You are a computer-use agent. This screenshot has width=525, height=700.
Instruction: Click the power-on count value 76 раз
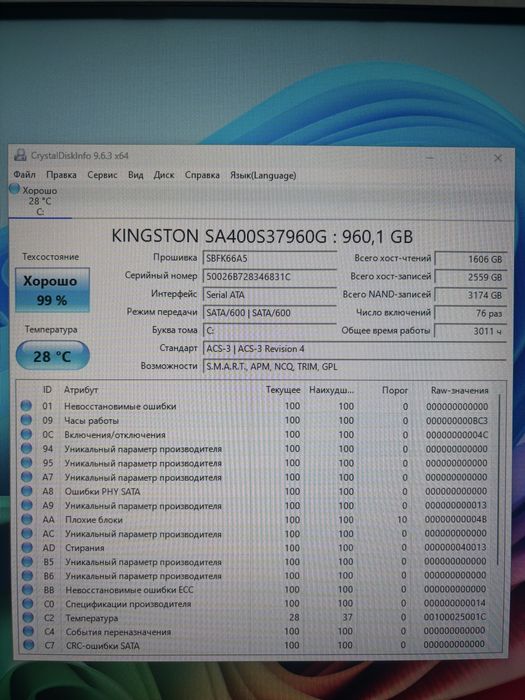click(x=471, y=313)
